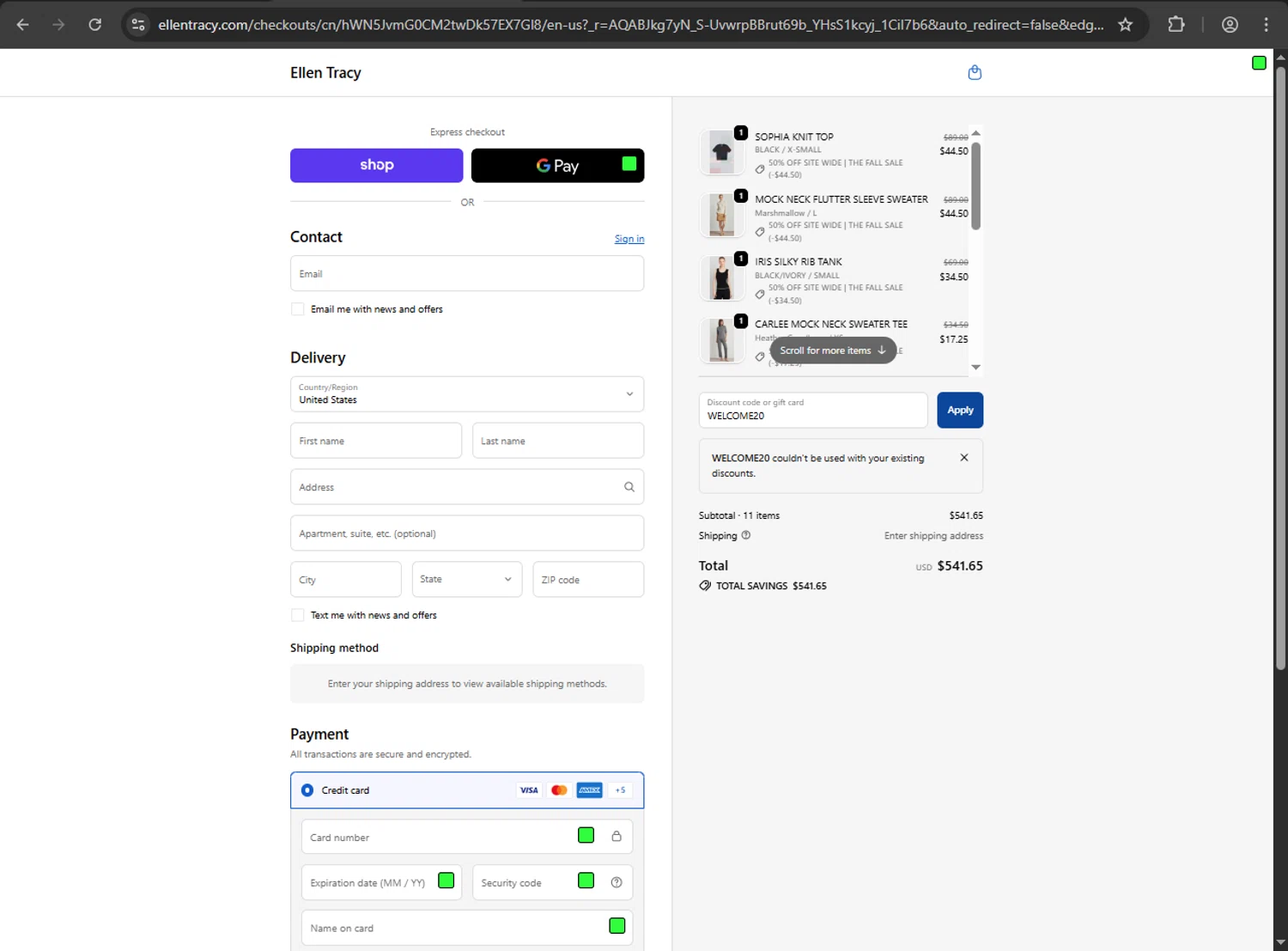Viewport: 1288px width, 951px height.
Task: Click the shipping info question mark icon
Action: tap(746, 535)
